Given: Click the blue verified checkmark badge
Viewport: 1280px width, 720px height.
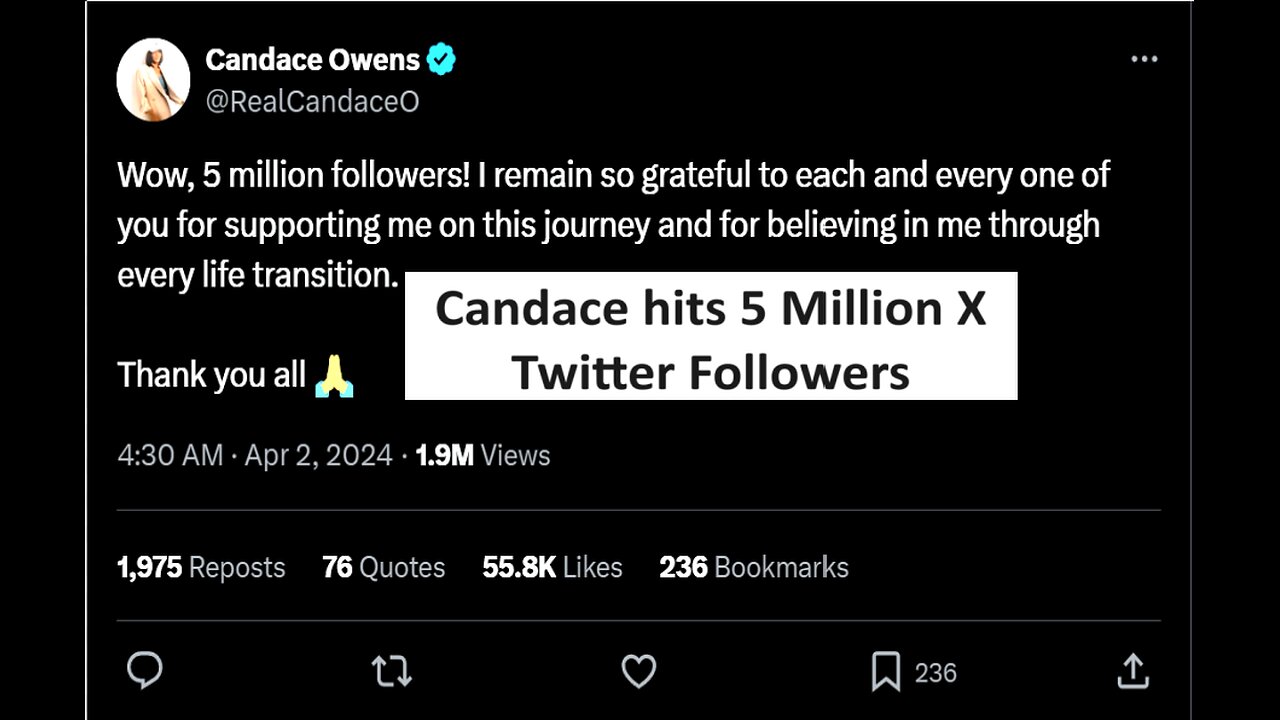Looking at the screenshot, I should tap(441, 60).
